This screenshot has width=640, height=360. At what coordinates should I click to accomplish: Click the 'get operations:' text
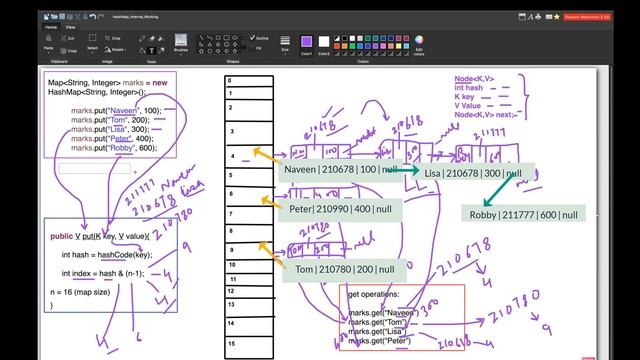click(373, 294)
